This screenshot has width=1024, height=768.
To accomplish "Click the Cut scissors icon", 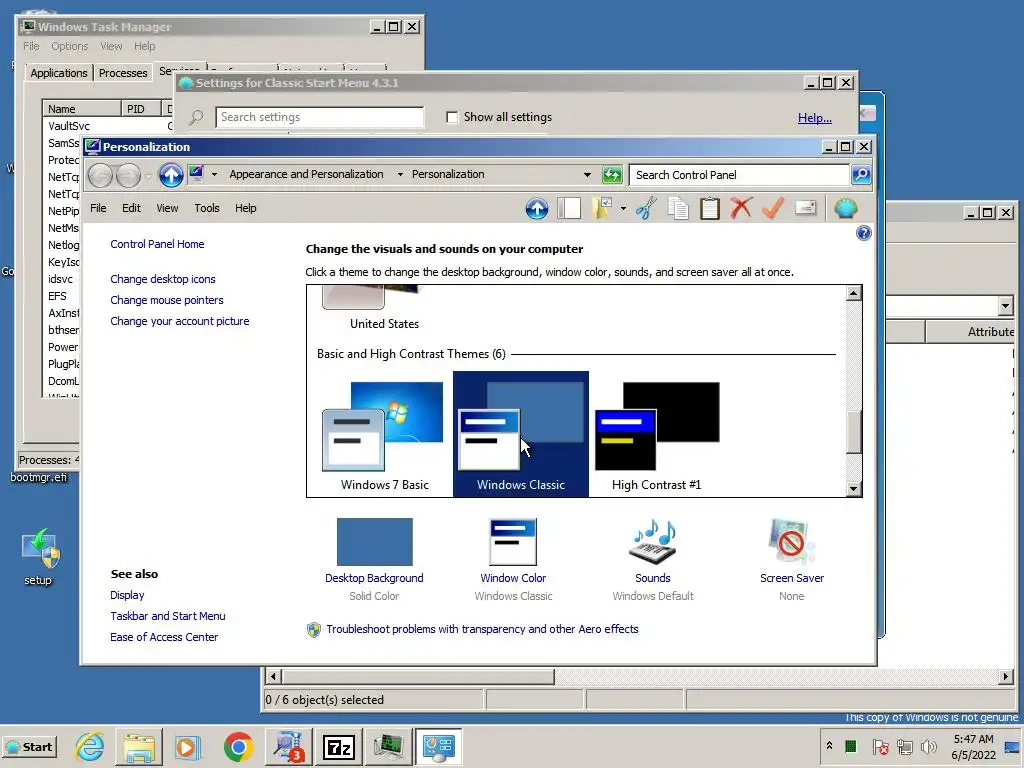I will coord(646,209).
